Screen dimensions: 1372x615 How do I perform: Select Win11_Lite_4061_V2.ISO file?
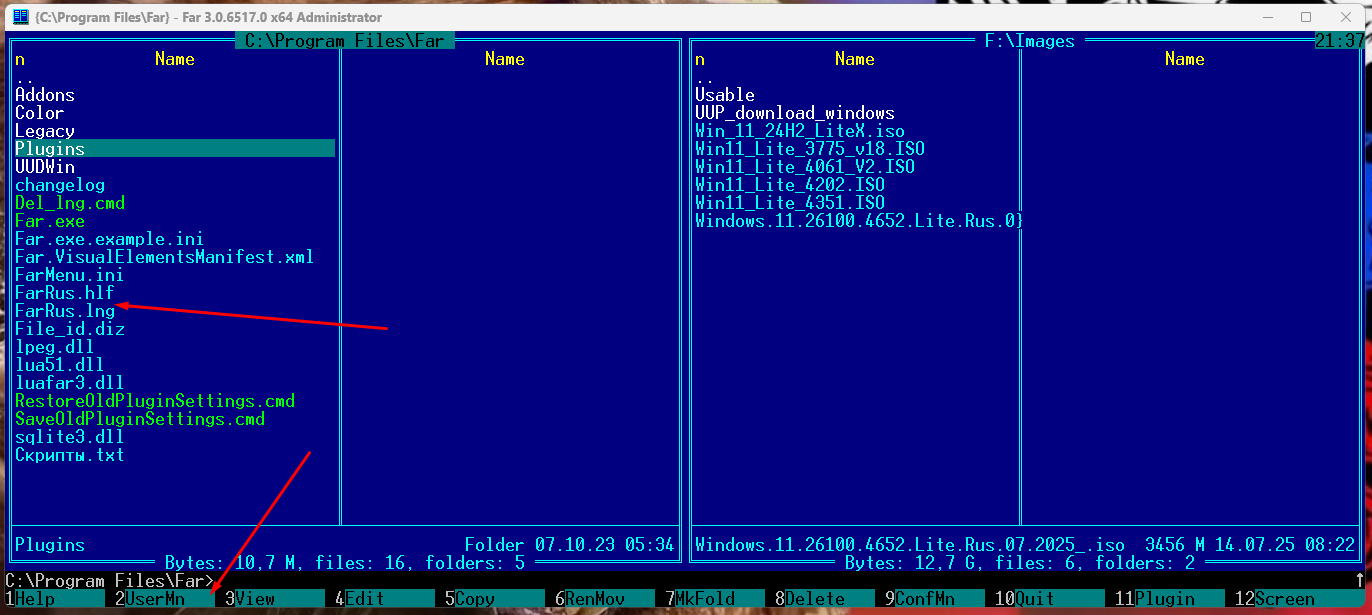(805, 167)
